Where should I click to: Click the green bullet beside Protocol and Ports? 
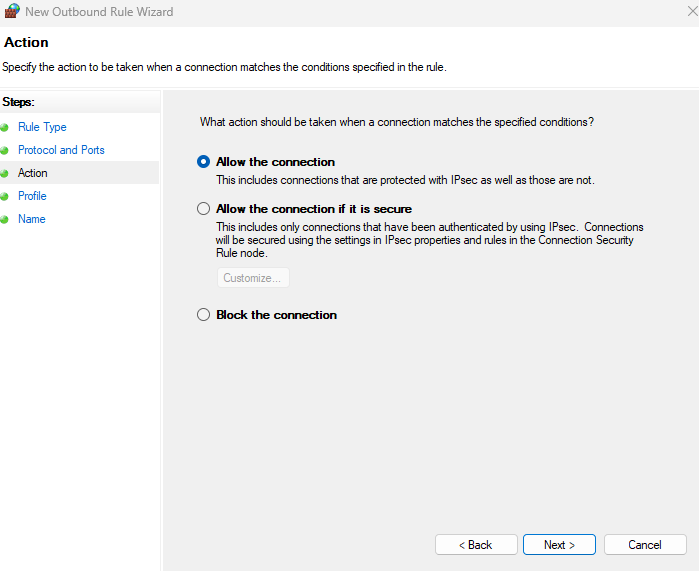pyautogui.click(x=5, y=150)
